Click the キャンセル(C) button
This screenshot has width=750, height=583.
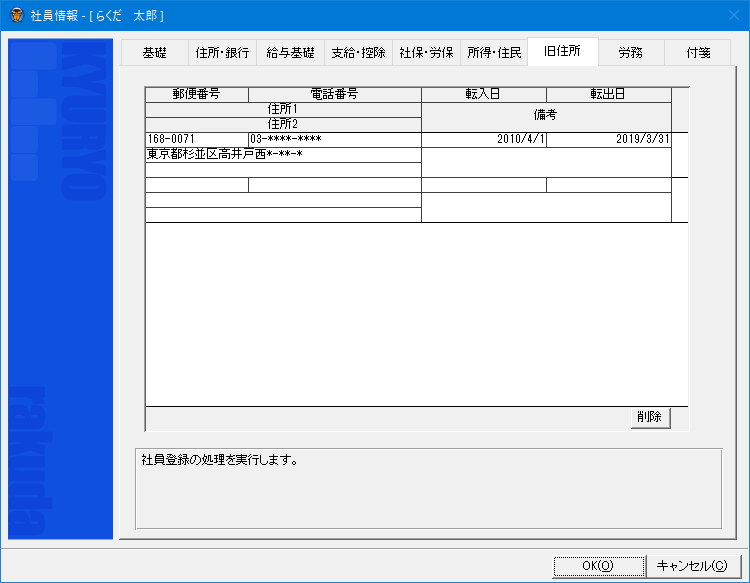(693, 566)
